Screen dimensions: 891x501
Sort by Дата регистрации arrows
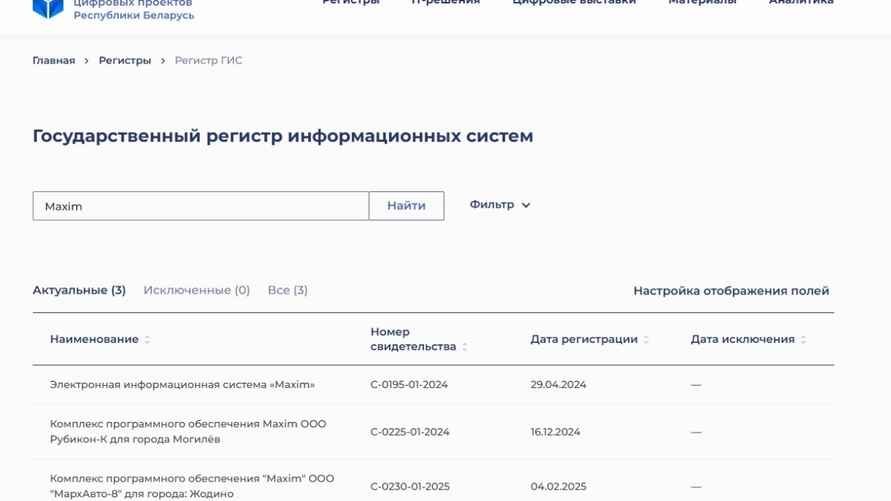(x=646, y=340)
